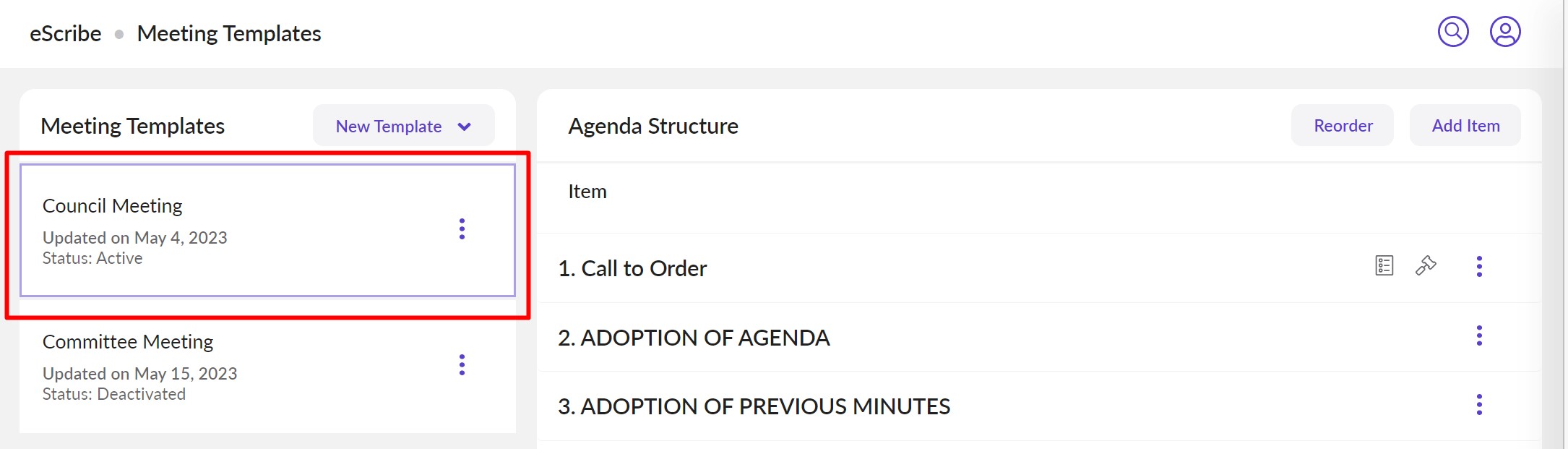Image resolution: width=1568 pixels, height=449 pixels.
Task: Select the Council Meeting template
Action: [113, 206]
